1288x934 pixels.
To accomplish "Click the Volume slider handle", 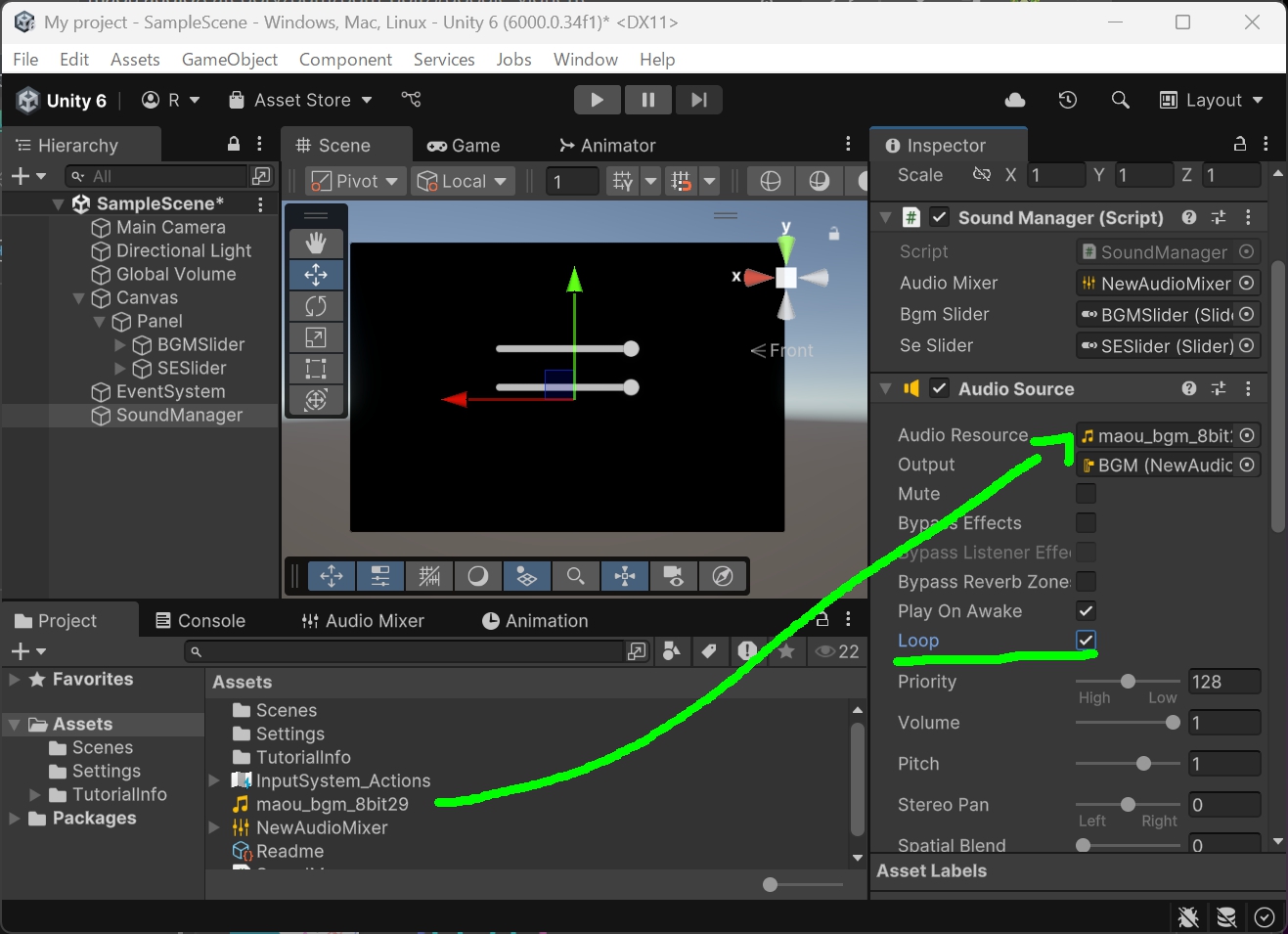I will [x=1173, y=723].
